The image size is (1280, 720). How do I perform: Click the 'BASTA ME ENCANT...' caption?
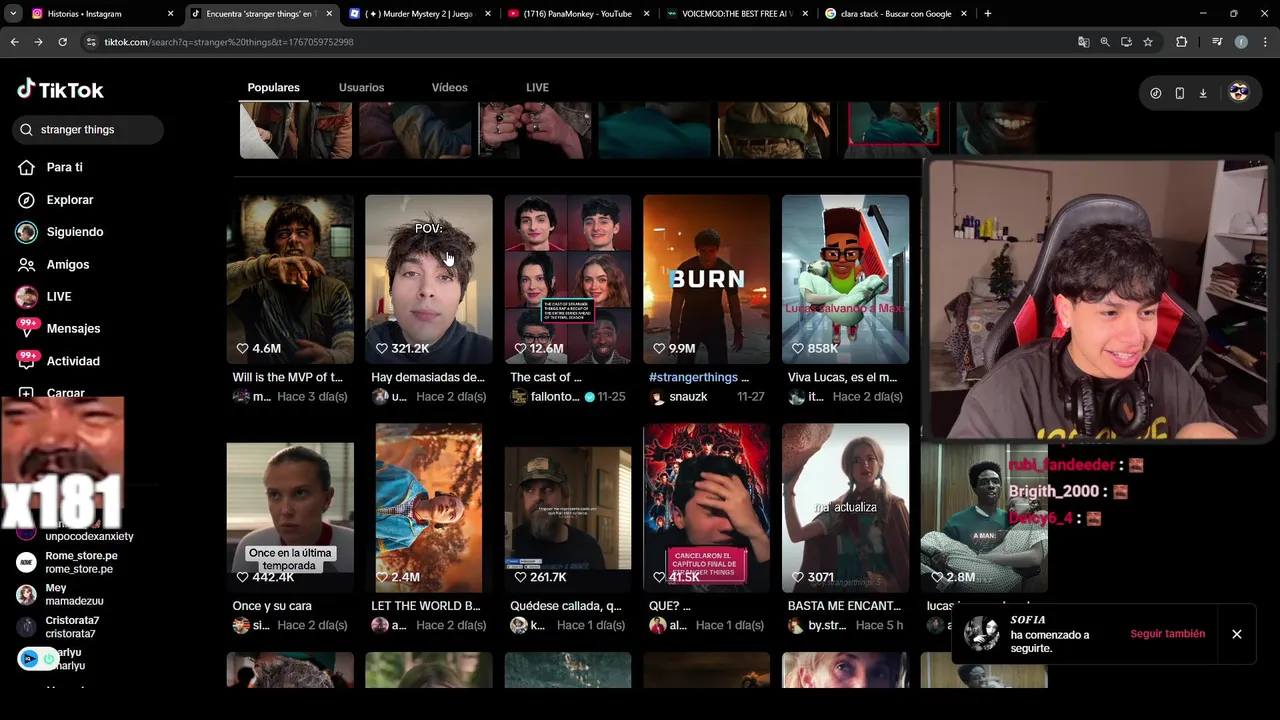click(x=844, y=606)
